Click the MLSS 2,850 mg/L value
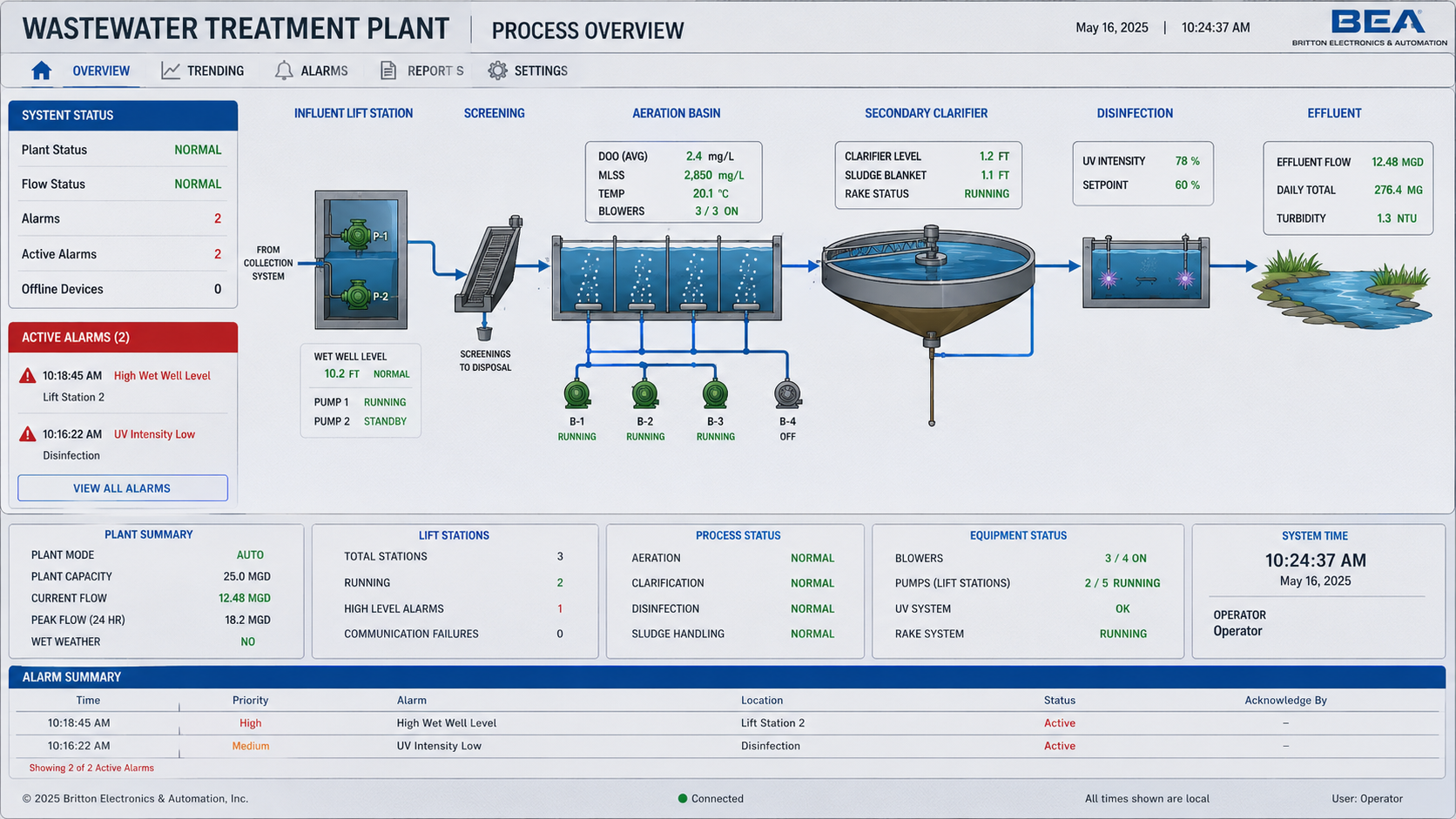The height and width of the screenshot is (819, 1456). point(713,175)
